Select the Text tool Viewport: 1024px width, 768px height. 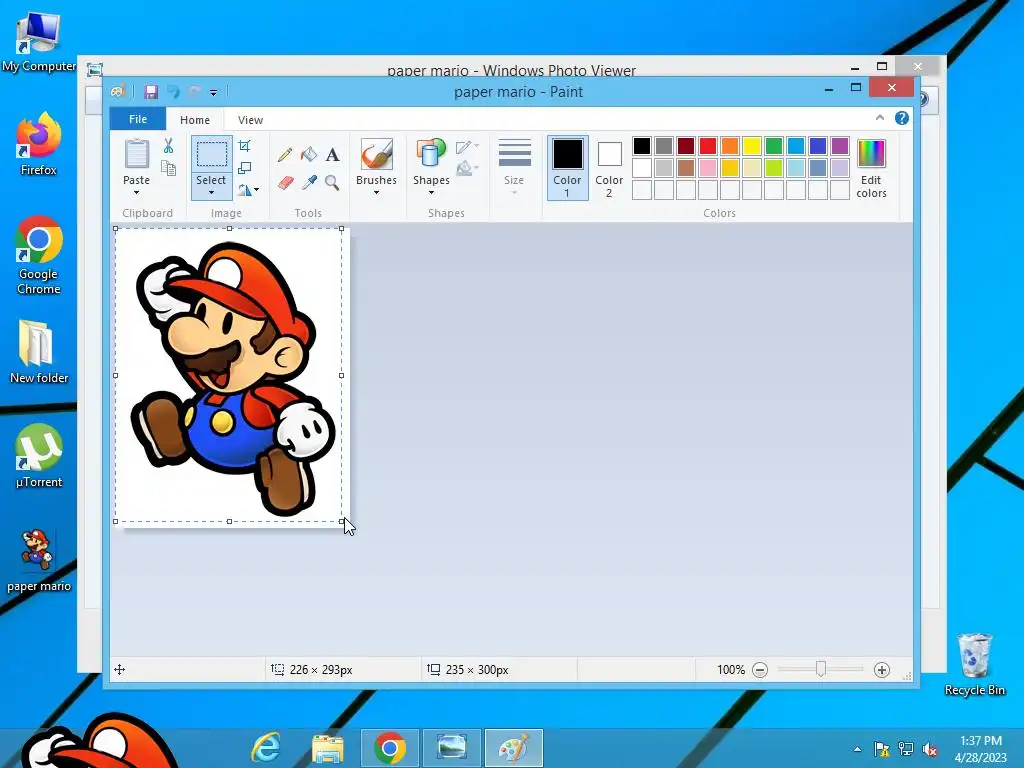tap(332, 155)
